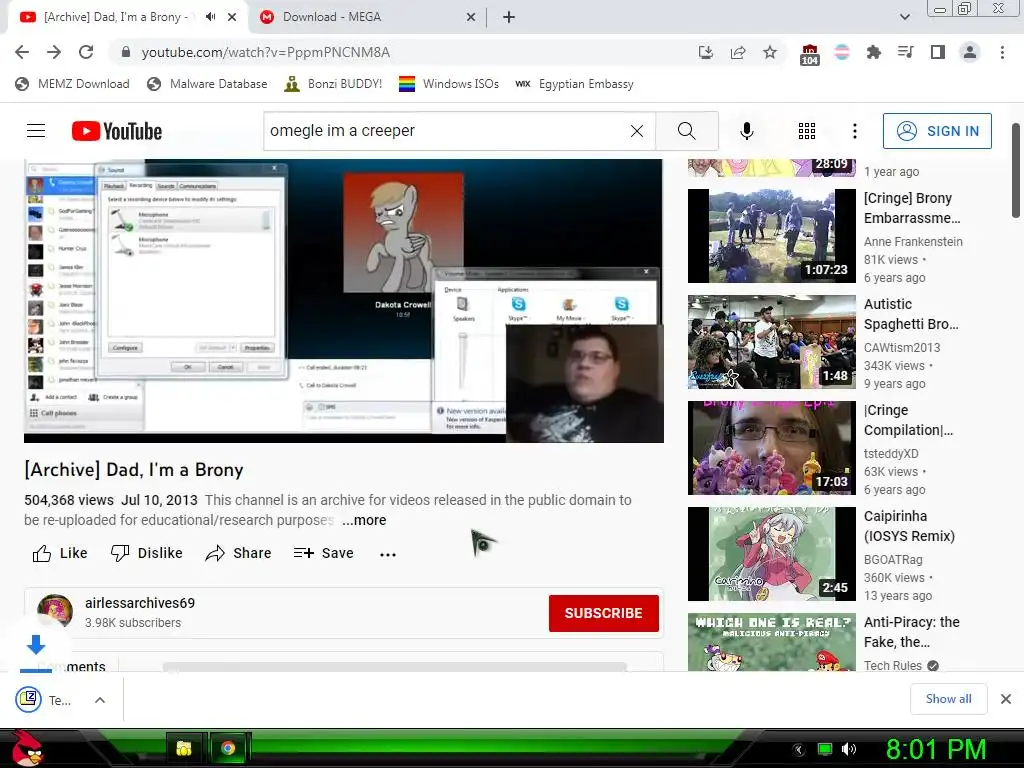Open File Explorer from taskbar
This screenshot has width=1024, height=768.
(184, 748)
